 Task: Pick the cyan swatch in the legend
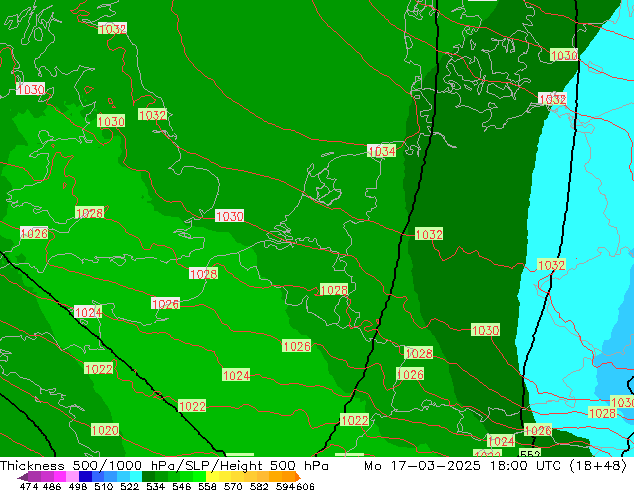[136, 476]
